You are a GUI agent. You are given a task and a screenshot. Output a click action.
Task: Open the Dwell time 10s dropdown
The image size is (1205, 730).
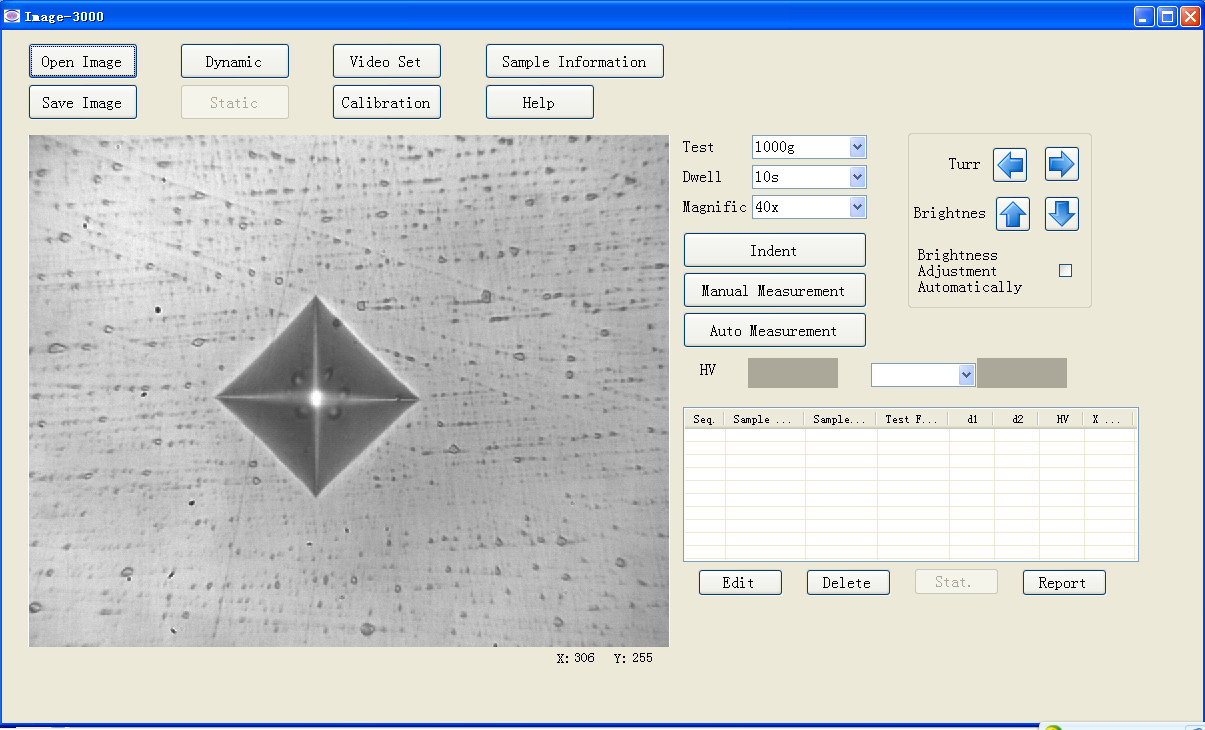[857, 177]
